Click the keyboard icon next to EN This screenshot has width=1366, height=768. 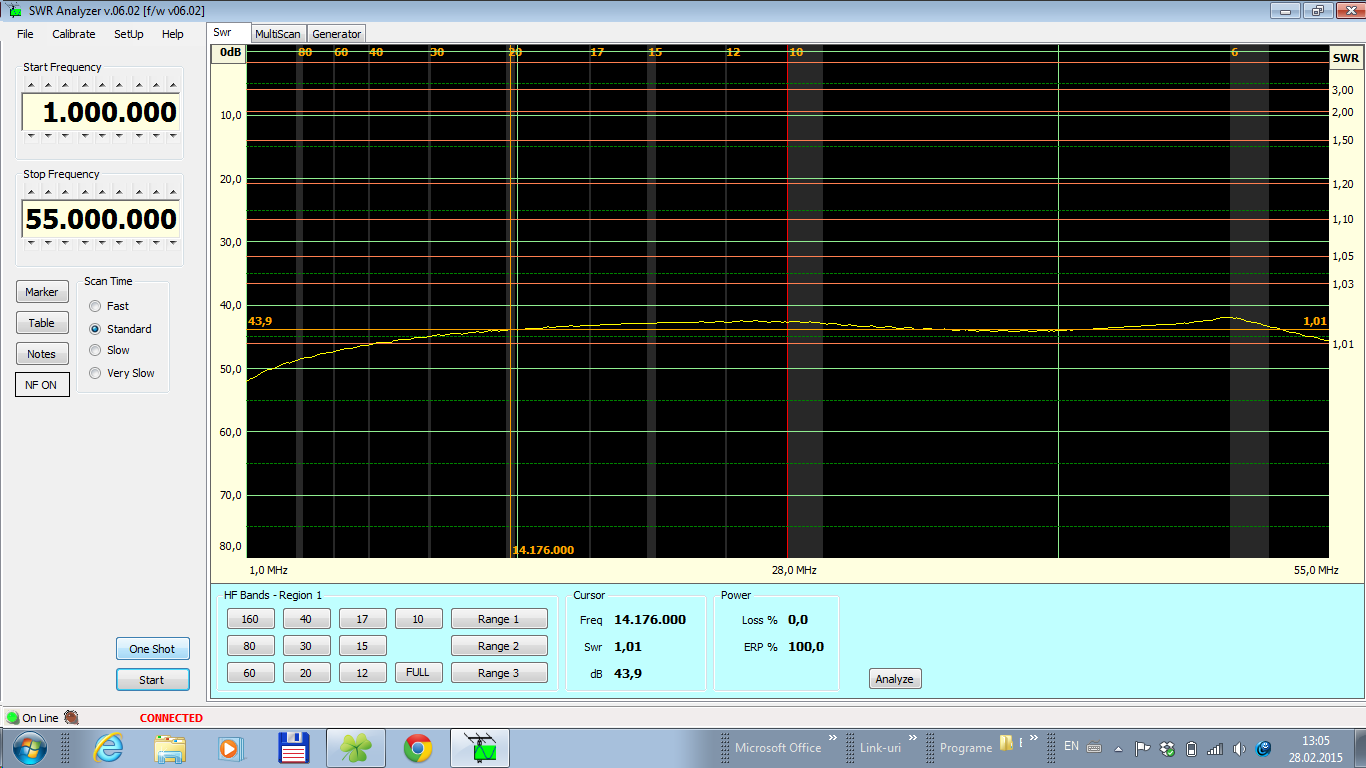[x=1094, y=747]
